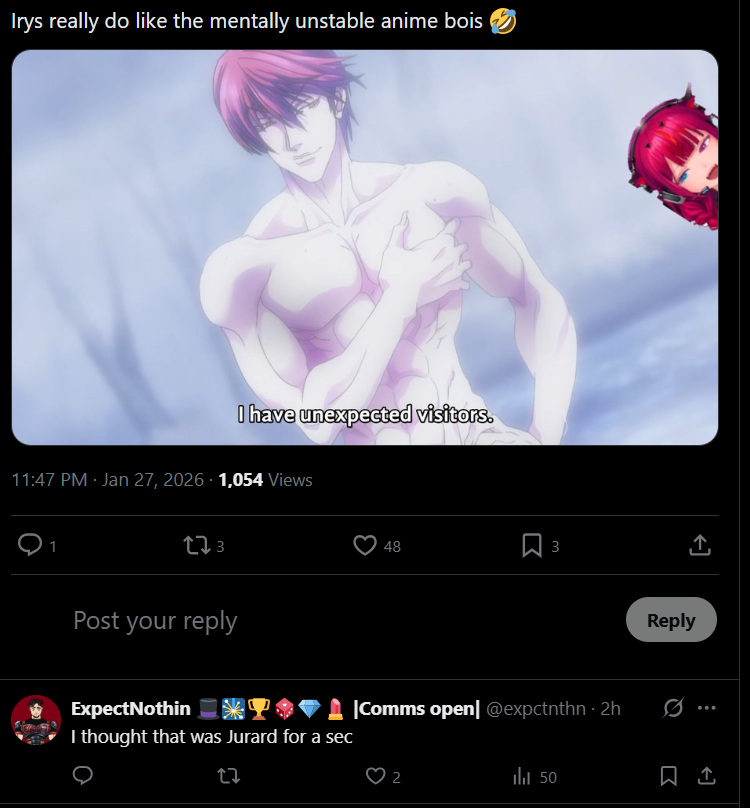Reply to ExpectNothin's comment

83,776
